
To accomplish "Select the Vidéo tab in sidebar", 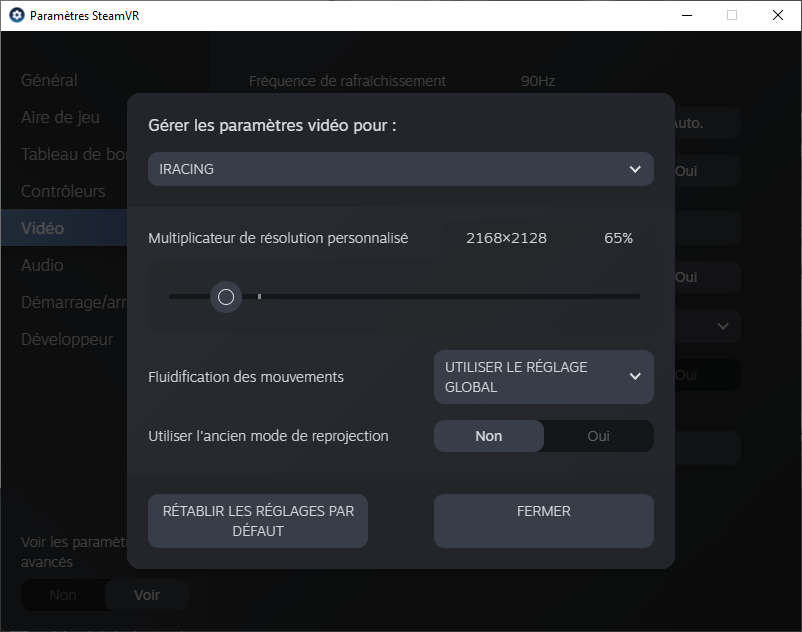I will click(x=64, y=228).
